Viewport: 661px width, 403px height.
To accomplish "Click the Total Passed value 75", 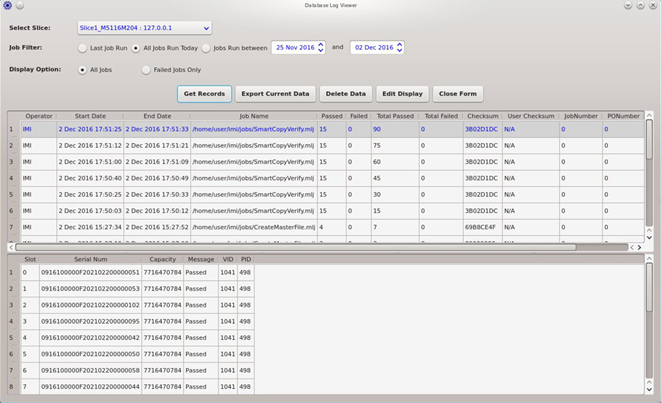I will tap(395, 145).
